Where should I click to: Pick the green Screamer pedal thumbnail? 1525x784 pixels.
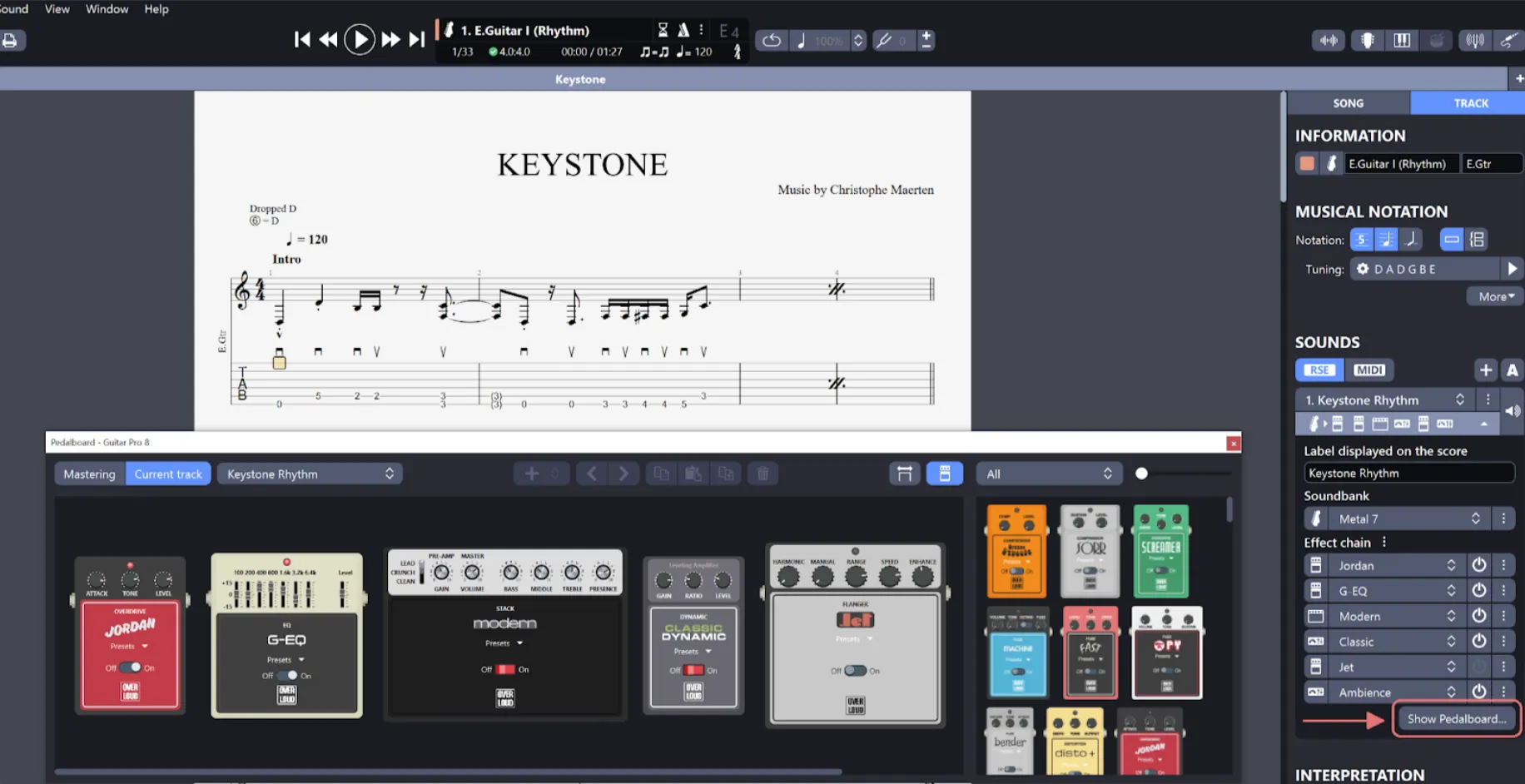pyautogui.click(x=1161, y=551)
